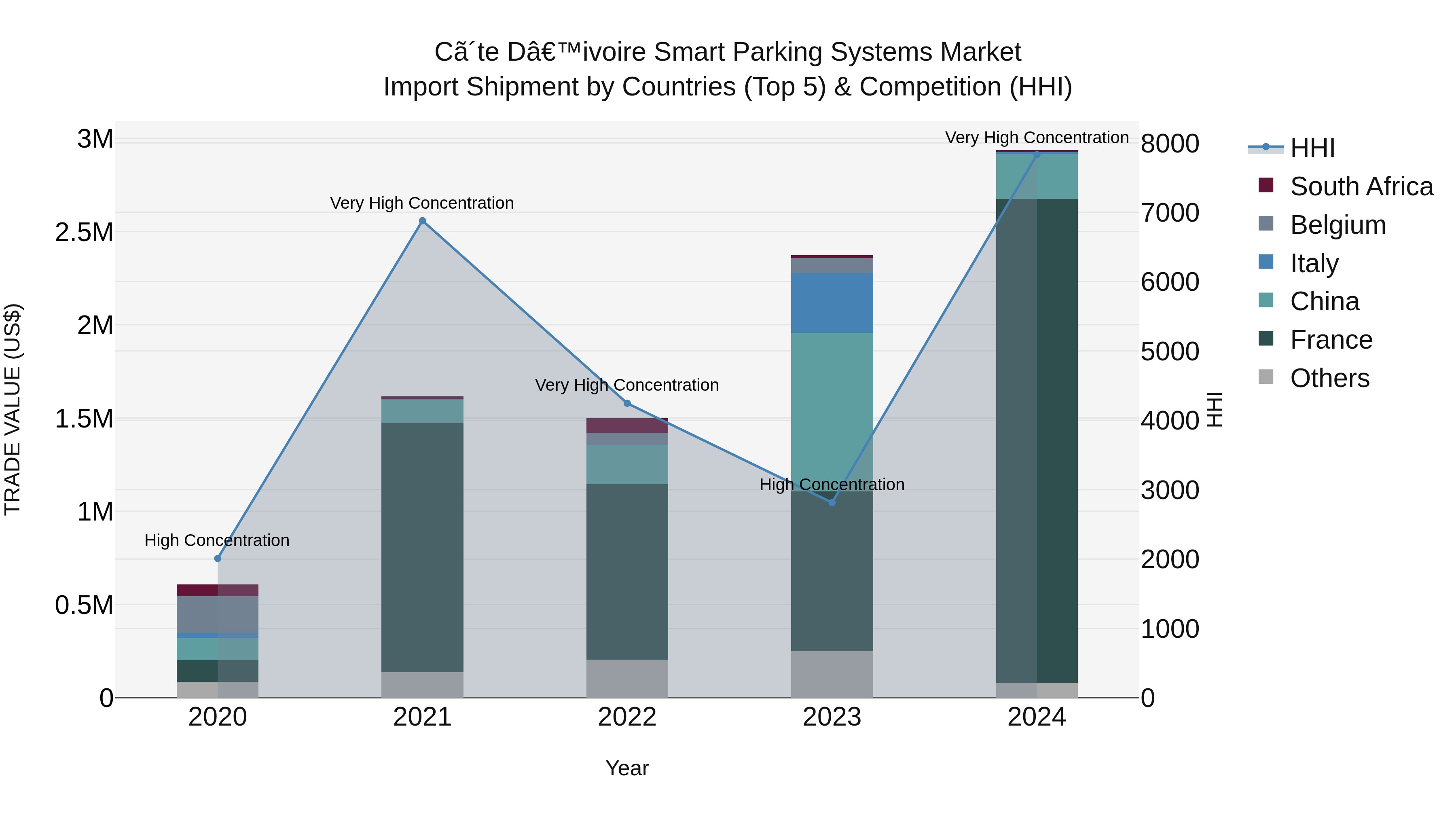
Task: Click the '4000' right axis tick
Action: [1170, 421]
